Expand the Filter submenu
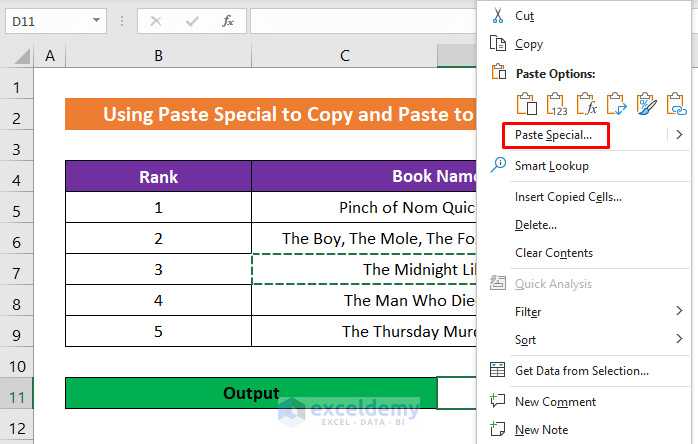This screenshot has height=444, width=698. 681,312
